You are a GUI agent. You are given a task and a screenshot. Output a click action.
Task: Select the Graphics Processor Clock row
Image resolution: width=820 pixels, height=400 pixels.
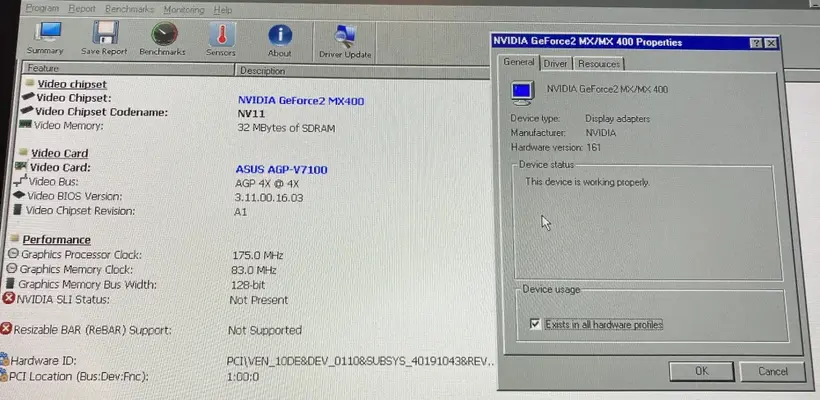(82, 255)
